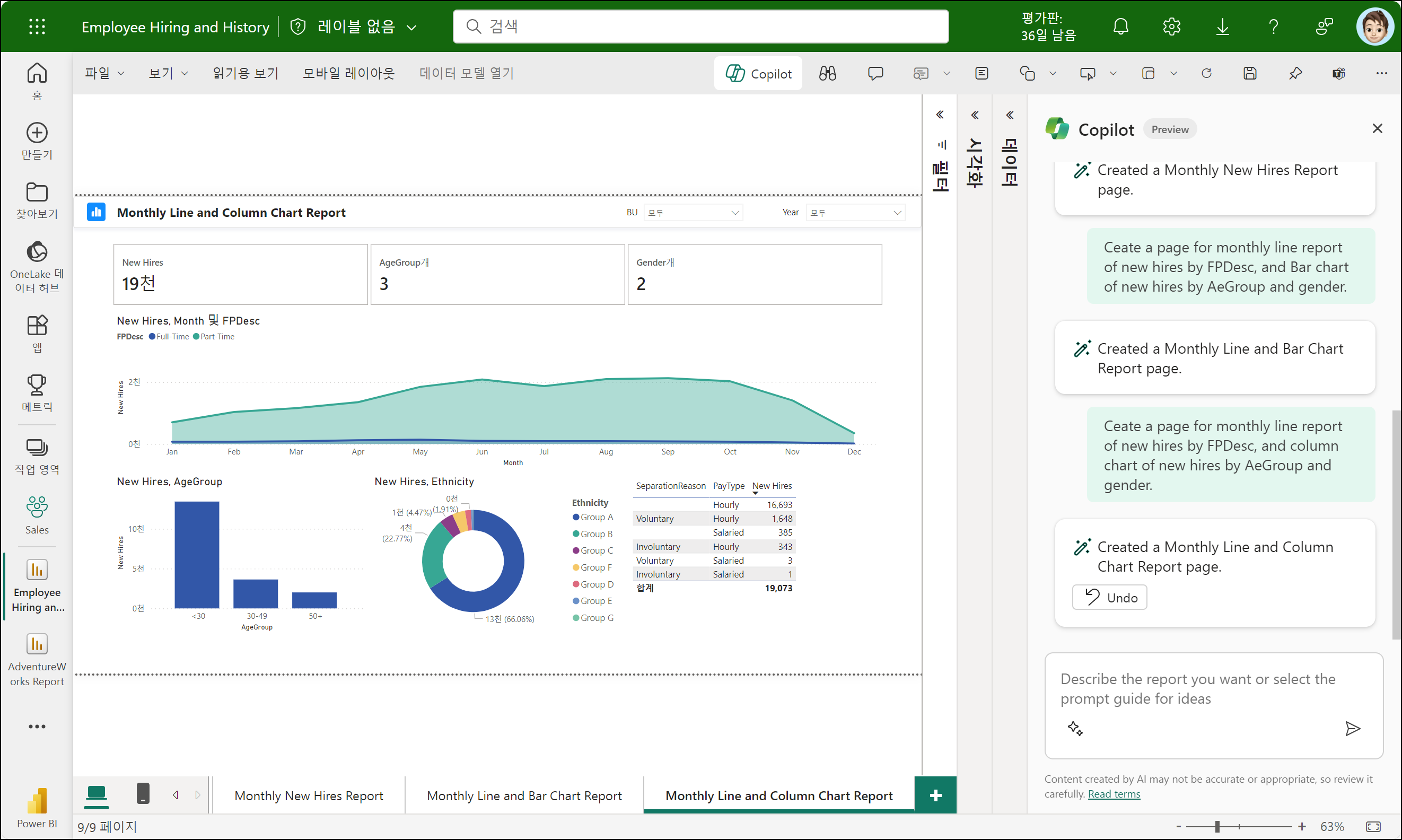Expand the Year slicer dropdown

(897, 213)
